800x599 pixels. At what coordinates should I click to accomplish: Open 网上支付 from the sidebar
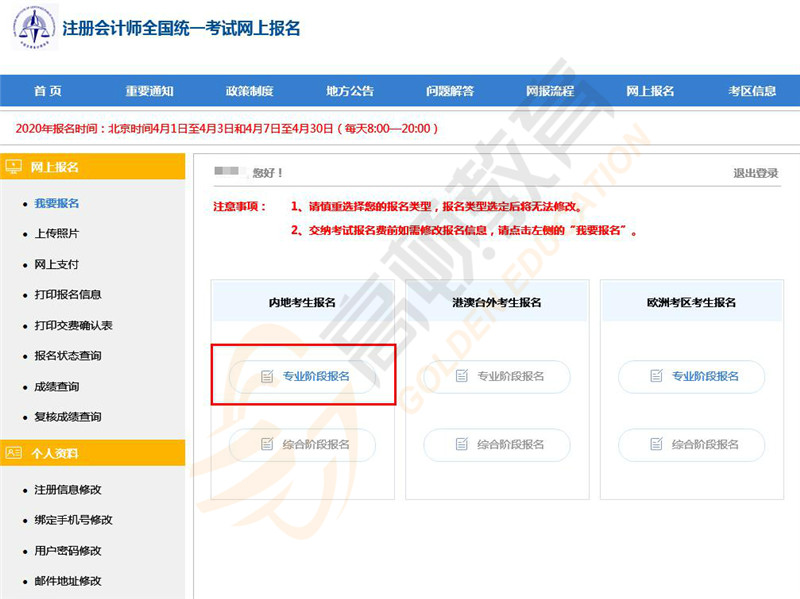(56, 265)
